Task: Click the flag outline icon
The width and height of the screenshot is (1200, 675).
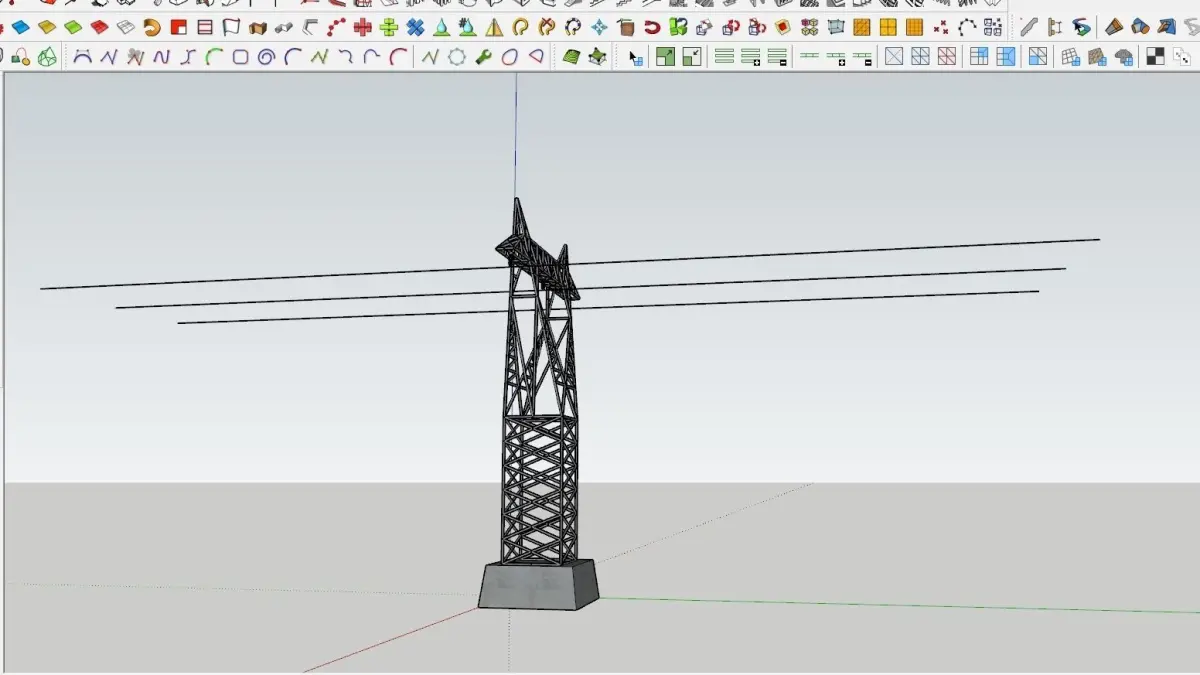Action: [231, 27]
